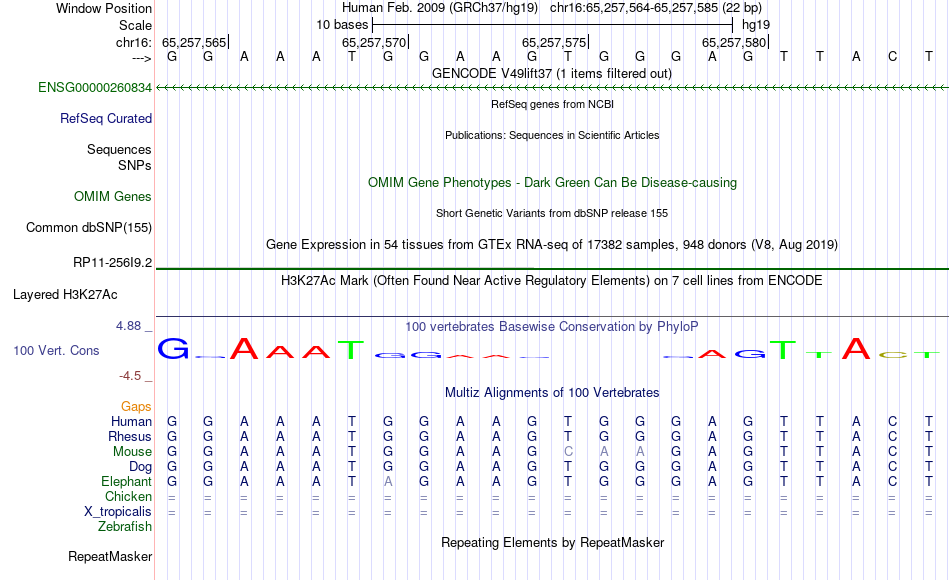Click 100 vertebrates Basewise Conservation title
The width and height of the screenshot is (950, 580).
552,327
